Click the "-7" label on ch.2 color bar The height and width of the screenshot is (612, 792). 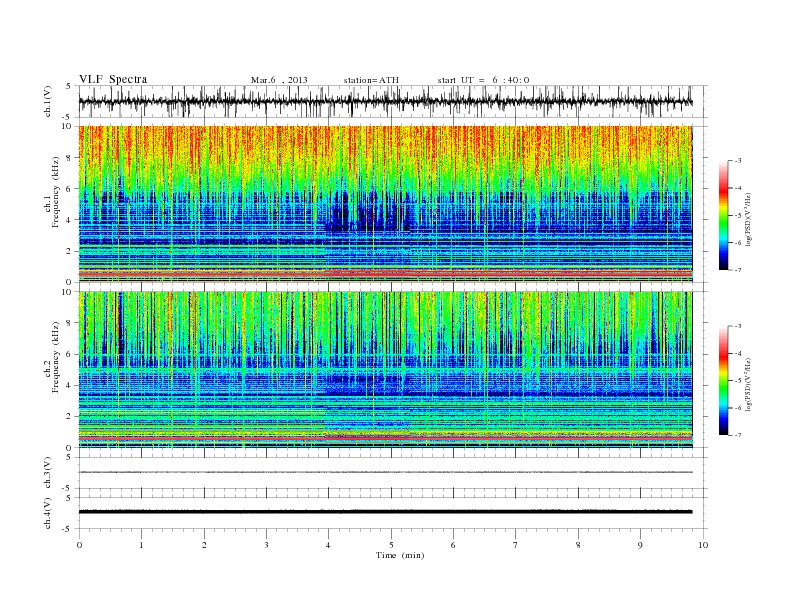click(737, 435)
